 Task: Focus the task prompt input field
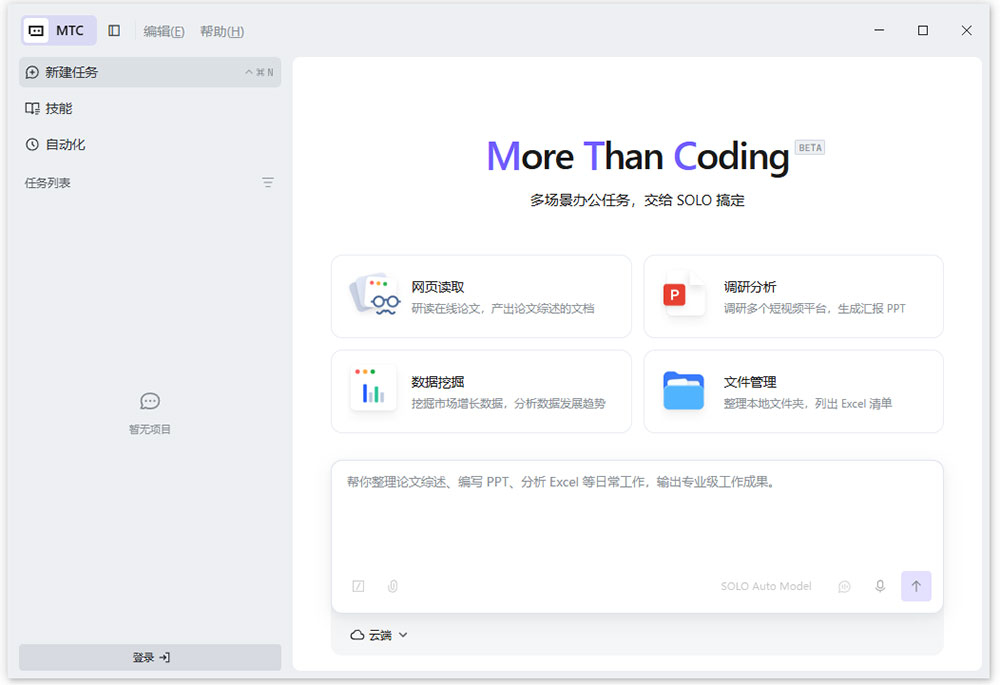click(x=636, y=517)
